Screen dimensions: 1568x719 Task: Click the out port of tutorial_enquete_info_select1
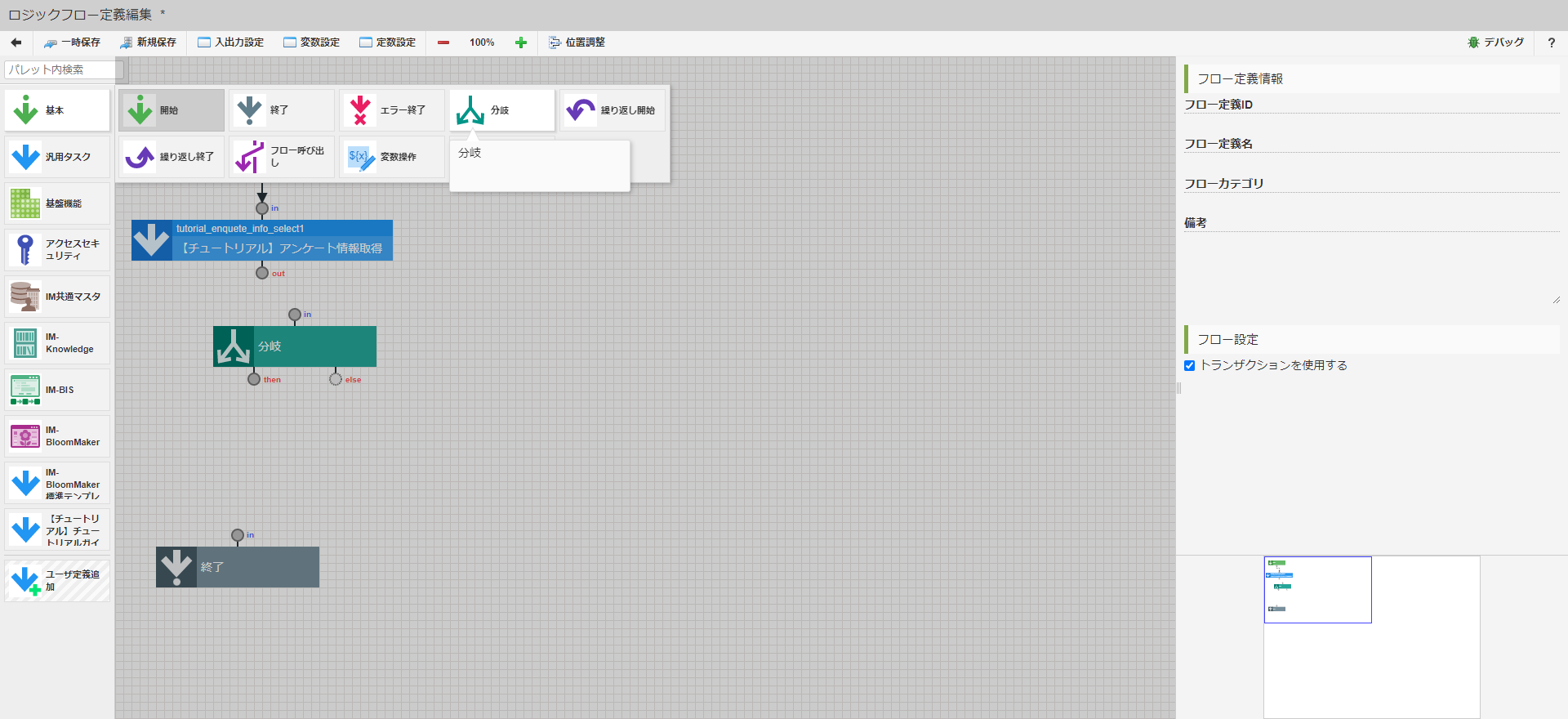pos(262,273)
